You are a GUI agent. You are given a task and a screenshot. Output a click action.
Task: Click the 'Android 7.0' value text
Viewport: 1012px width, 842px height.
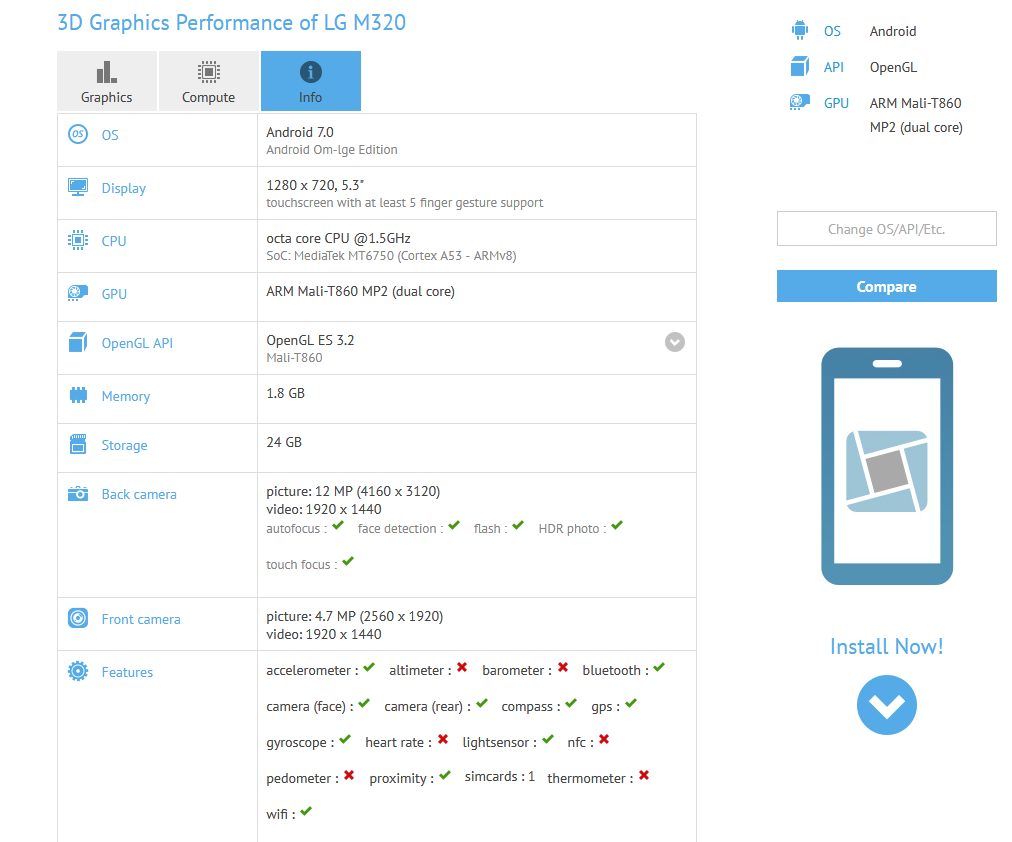300,132
